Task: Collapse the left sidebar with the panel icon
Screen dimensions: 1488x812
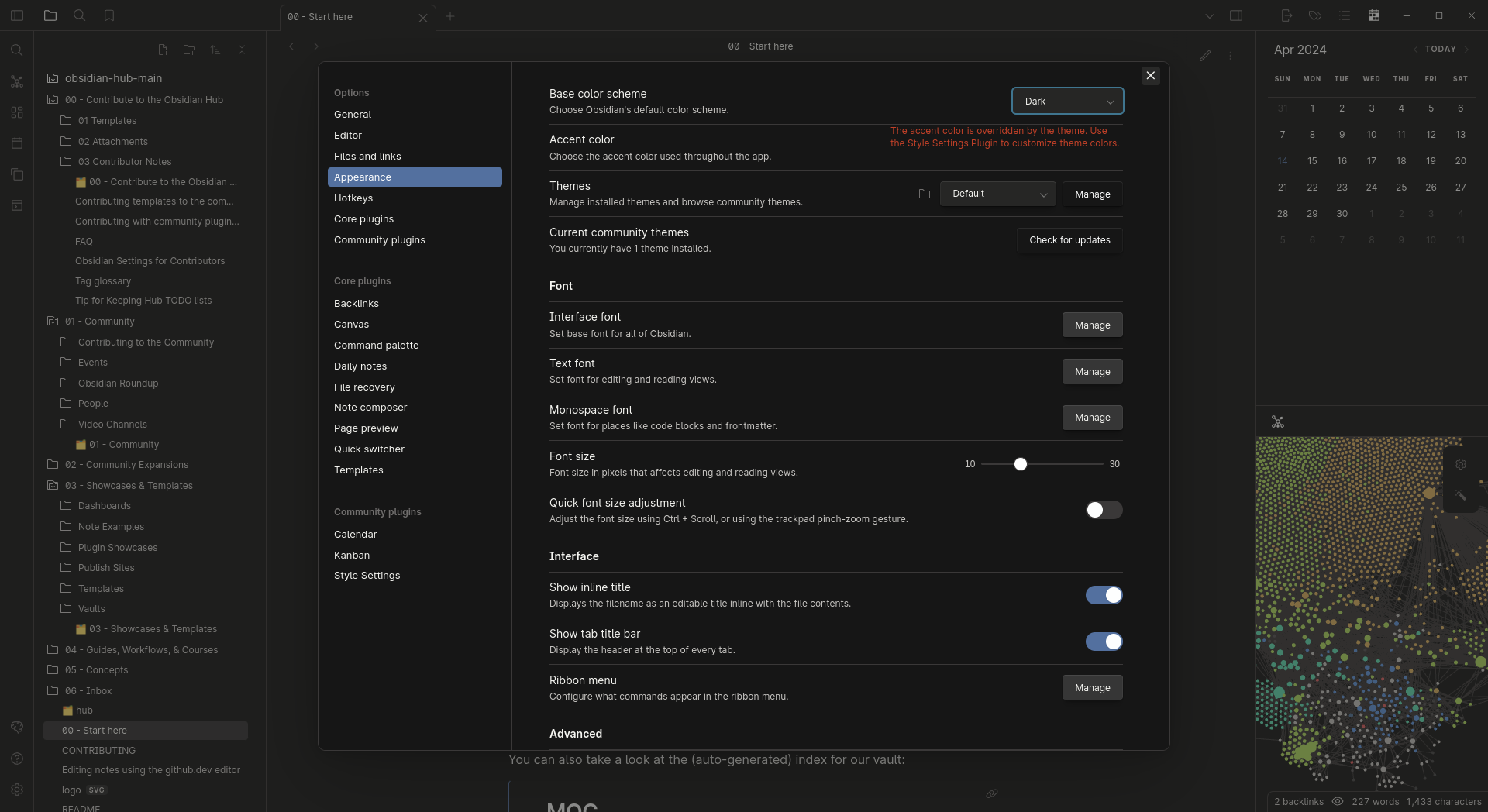Action: [x=17, y=15]
